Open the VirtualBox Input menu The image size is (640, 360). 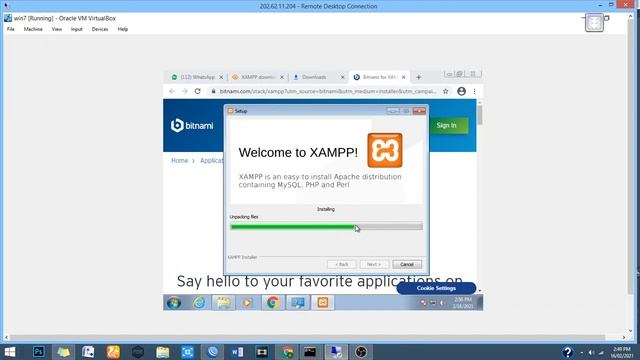pos(76,29)
